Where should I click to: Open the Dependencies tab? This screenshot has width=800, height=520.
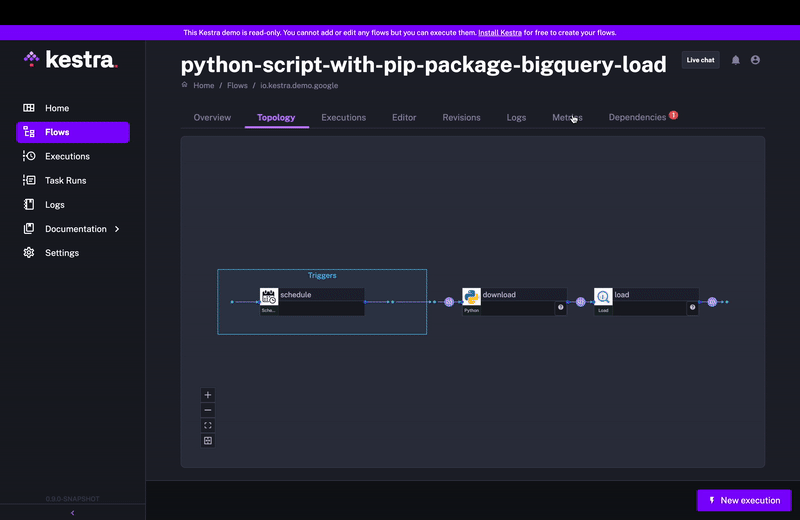[x=637, y=118]
